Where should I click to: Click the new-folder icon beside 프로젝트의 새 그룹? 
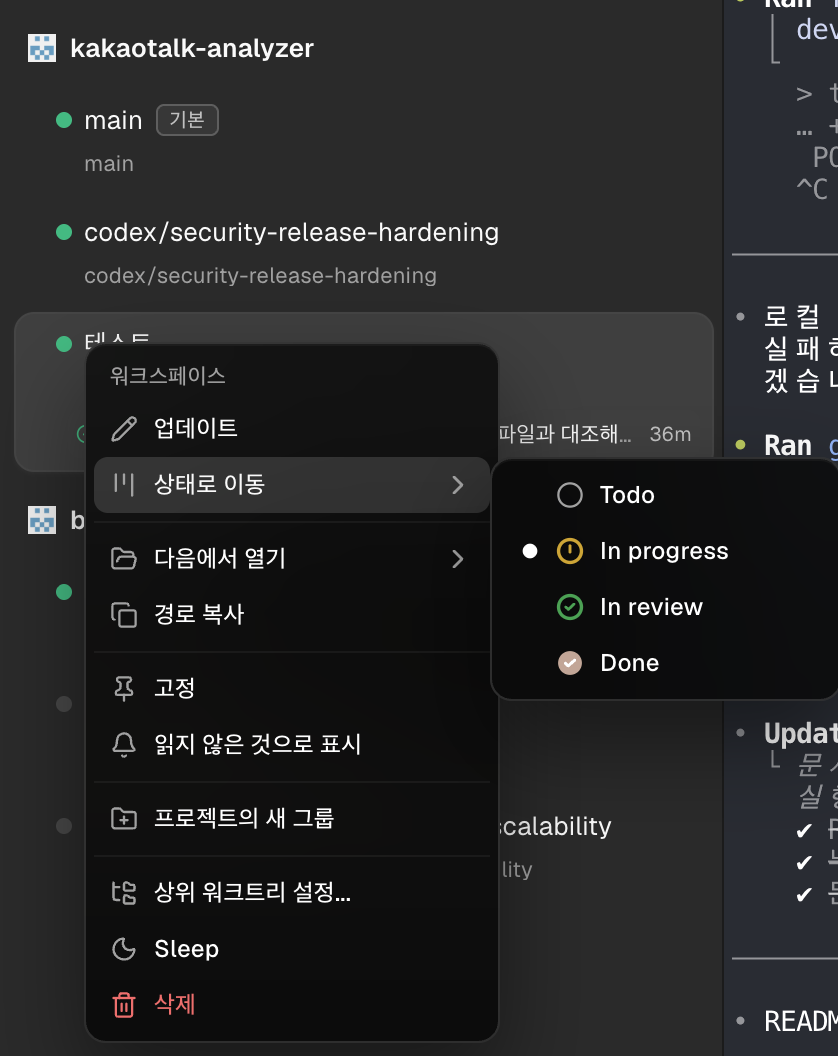click(x=124, y=818)
